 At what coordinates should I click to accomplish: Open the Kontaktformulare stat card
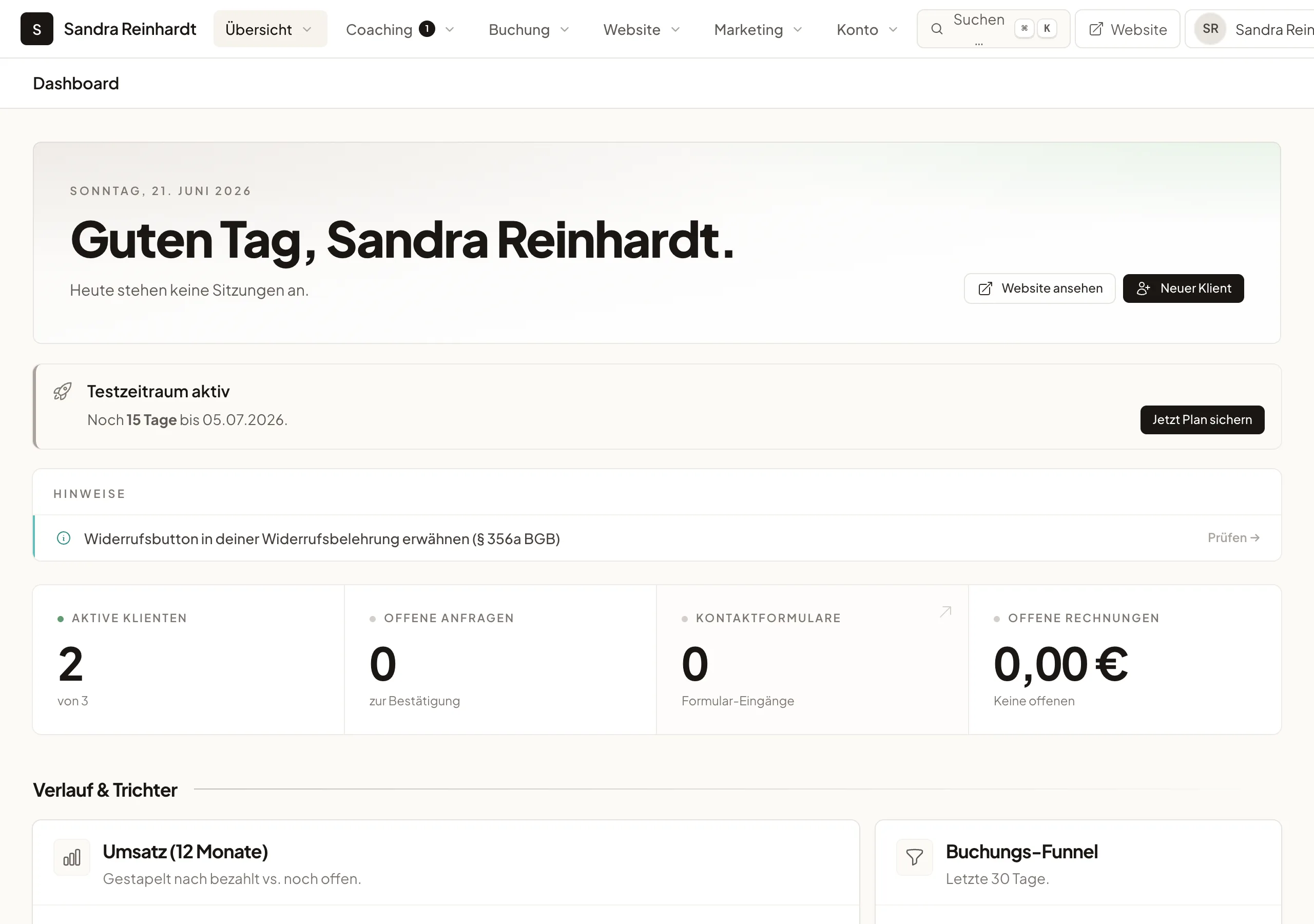pos(812,660)
